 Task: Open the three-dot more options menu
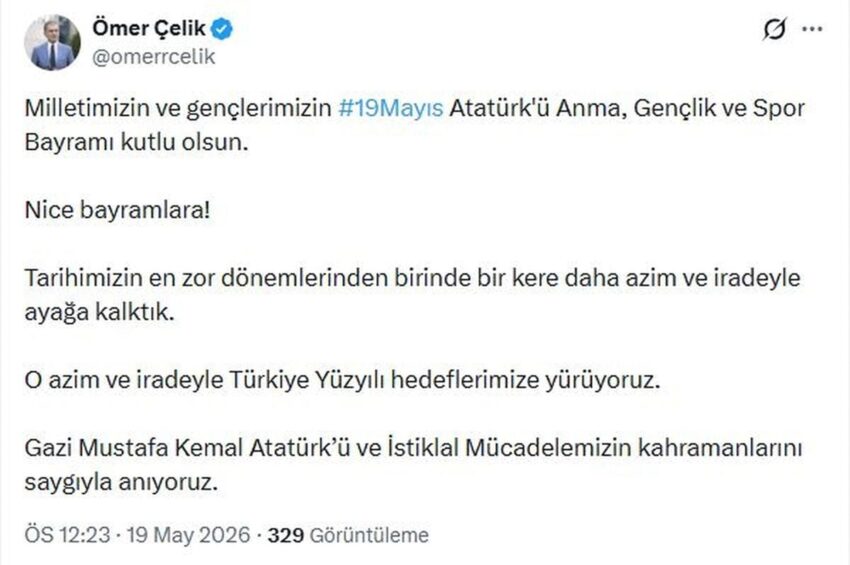point(812,29)
